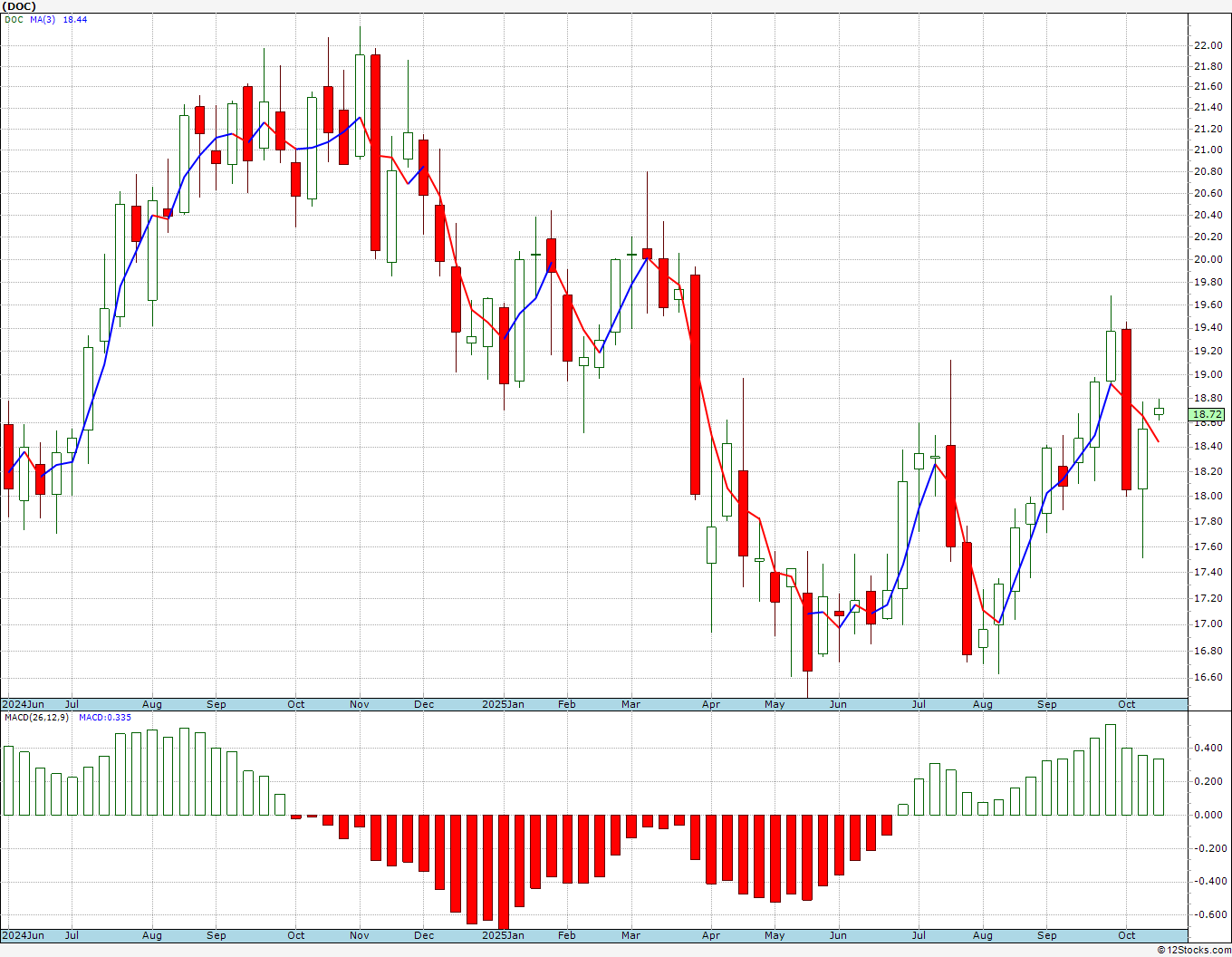Click 2025Jan on the MACD panel time axis
Screen dimensions: 1232x957
(503, 935)
